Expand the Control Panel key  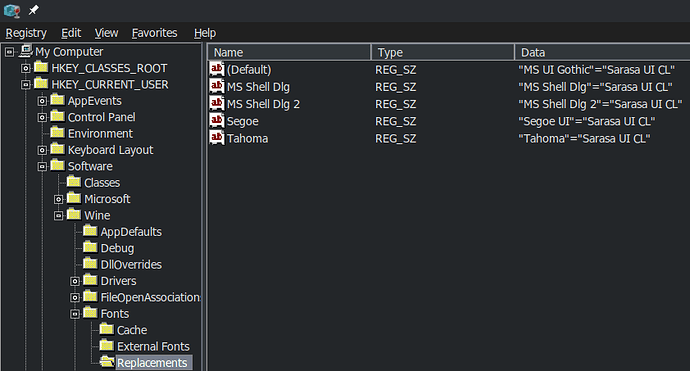coord(42,118)
